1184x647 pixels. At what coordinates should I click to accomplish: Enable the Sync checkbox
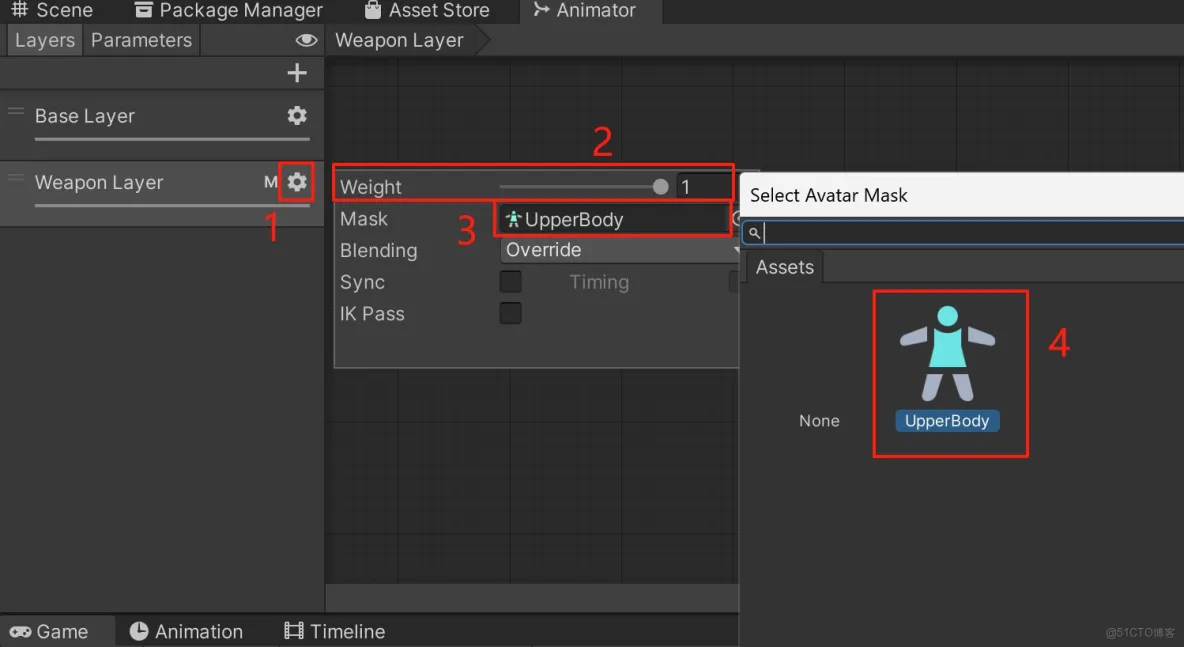(x=510, y=282)
